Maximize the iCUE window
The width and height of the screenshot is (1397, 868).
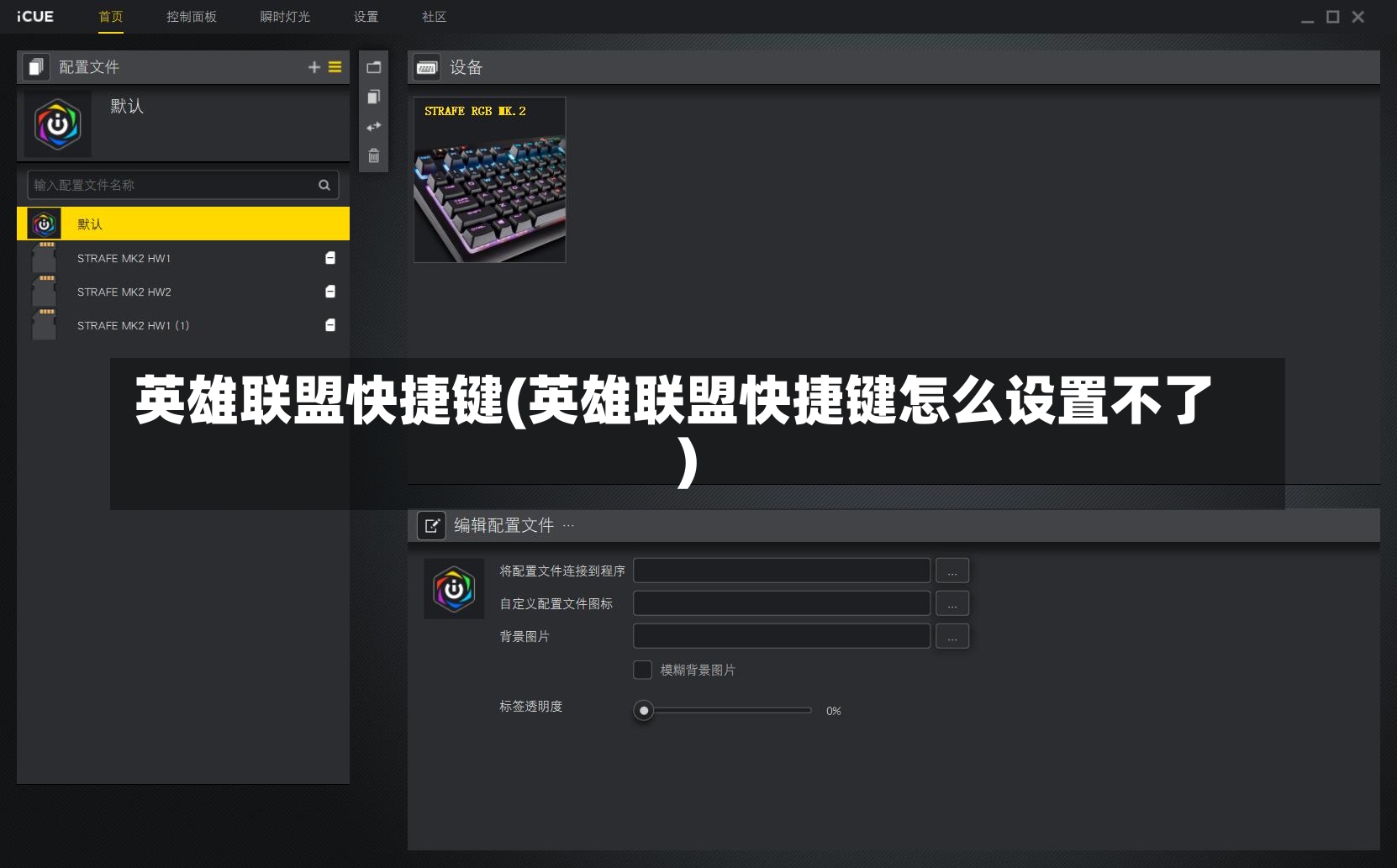(x=1333, y=17)
